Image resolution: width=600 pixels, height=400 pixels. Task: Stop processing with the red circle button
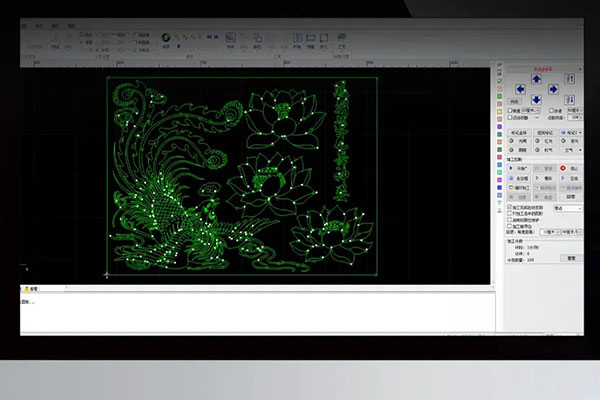click(571, 168)
